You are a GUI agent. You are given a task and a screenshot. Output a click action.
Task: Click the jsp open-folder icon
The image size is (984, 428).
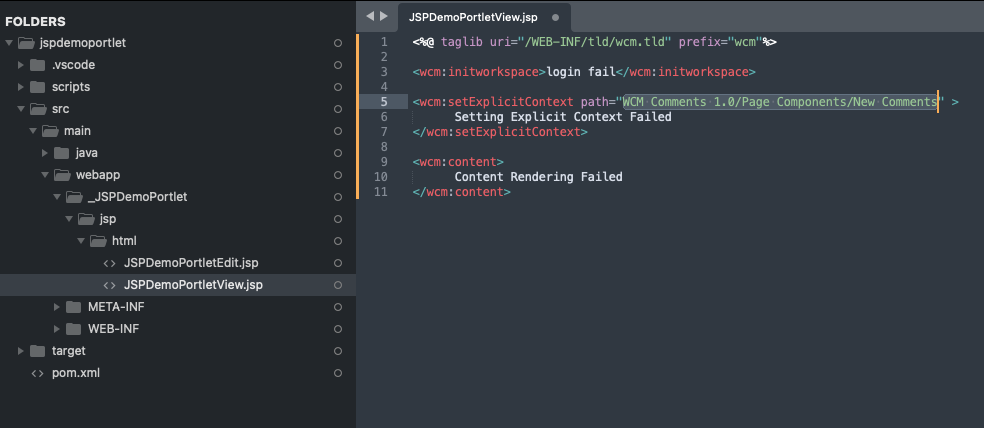pos(85,219)
